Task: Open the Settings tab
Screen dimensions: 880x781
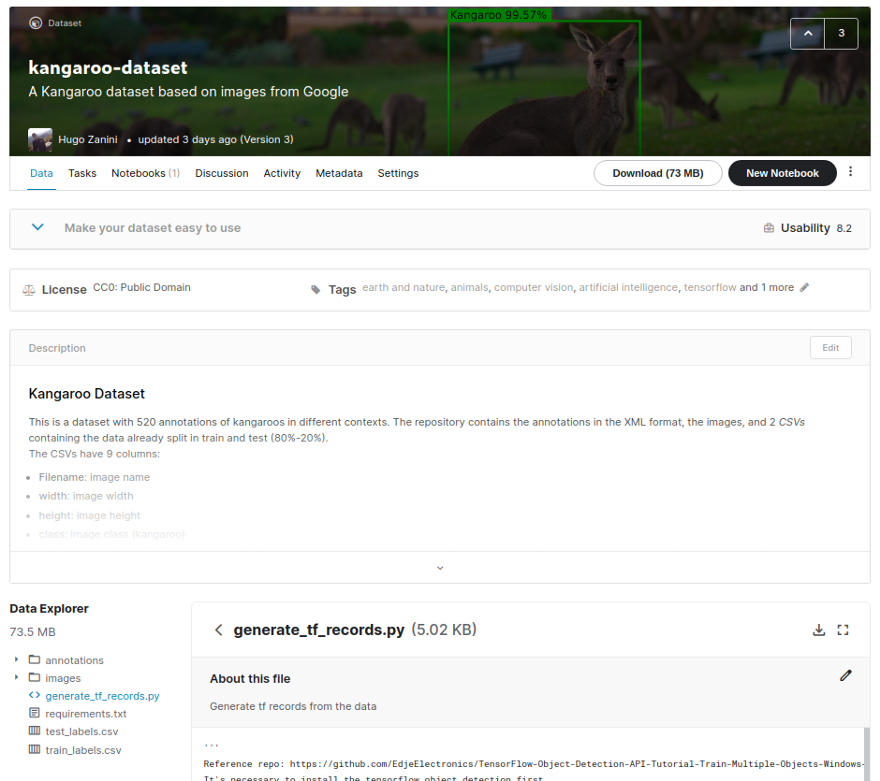Action: coord(398,173)
